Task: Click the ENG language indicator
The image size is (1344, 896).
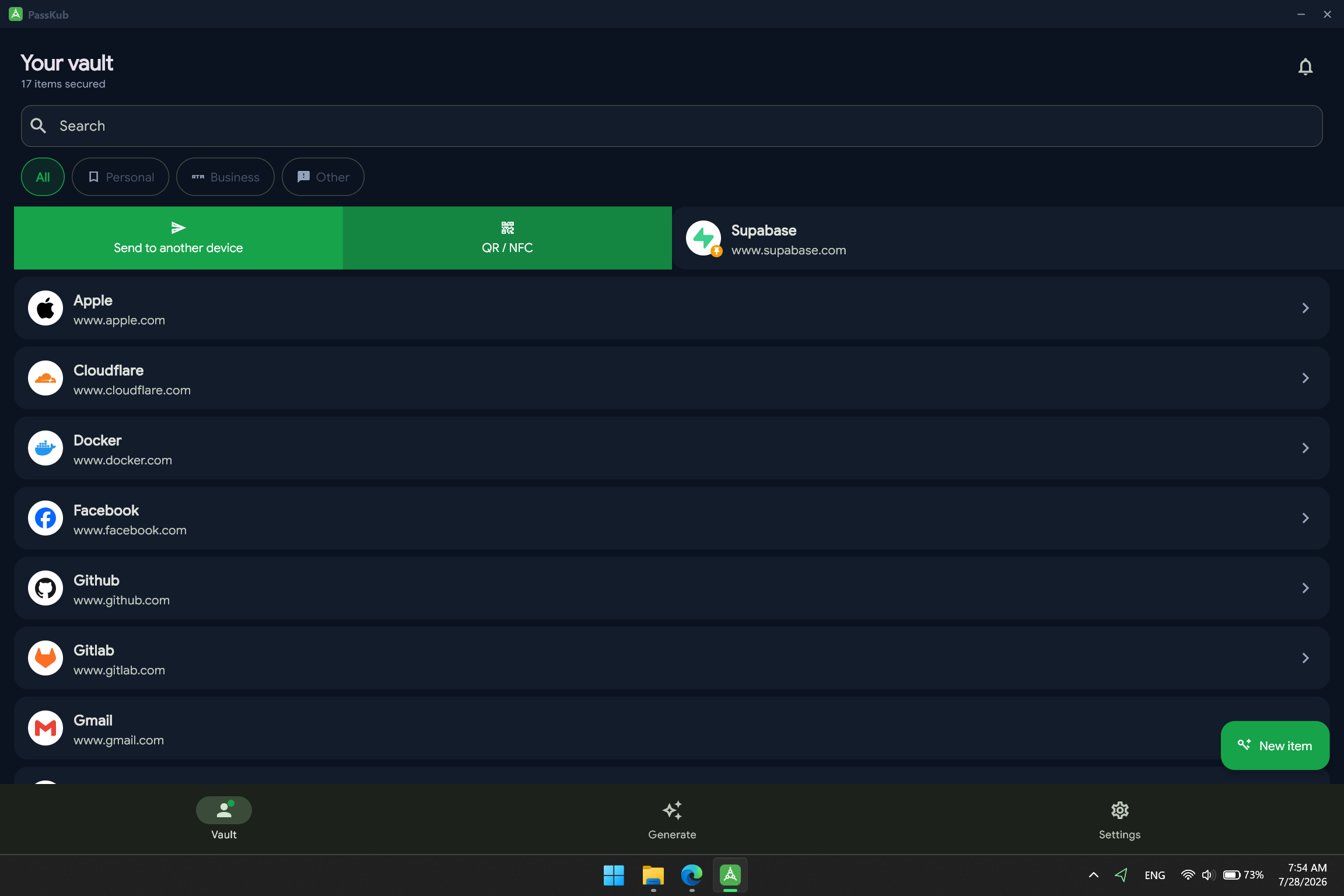Action: tap(1155, 875)
